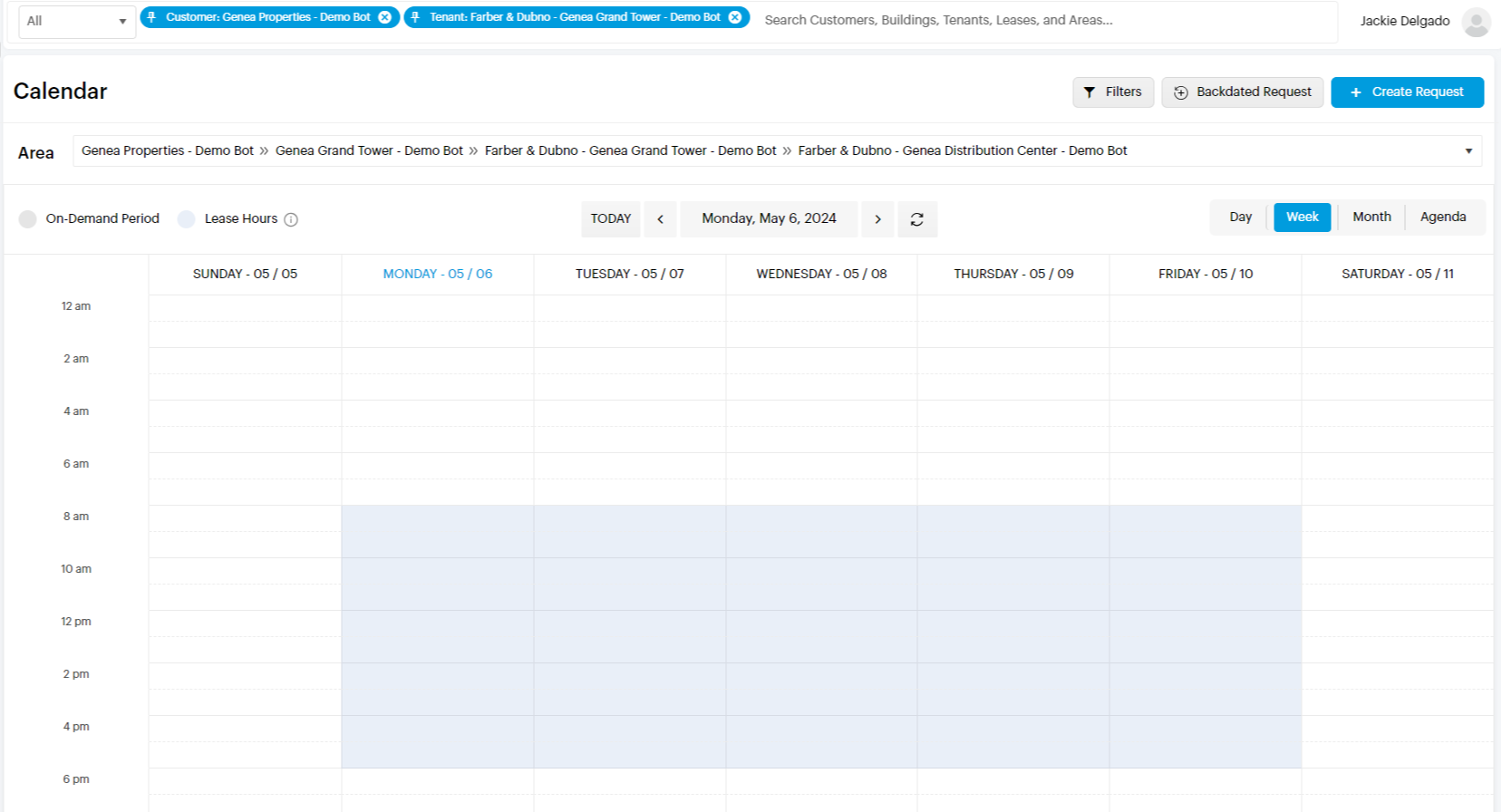This screenshot has width=1502, height=812.
Task: Open the Backdated Request form
Action: point(1243,92)
